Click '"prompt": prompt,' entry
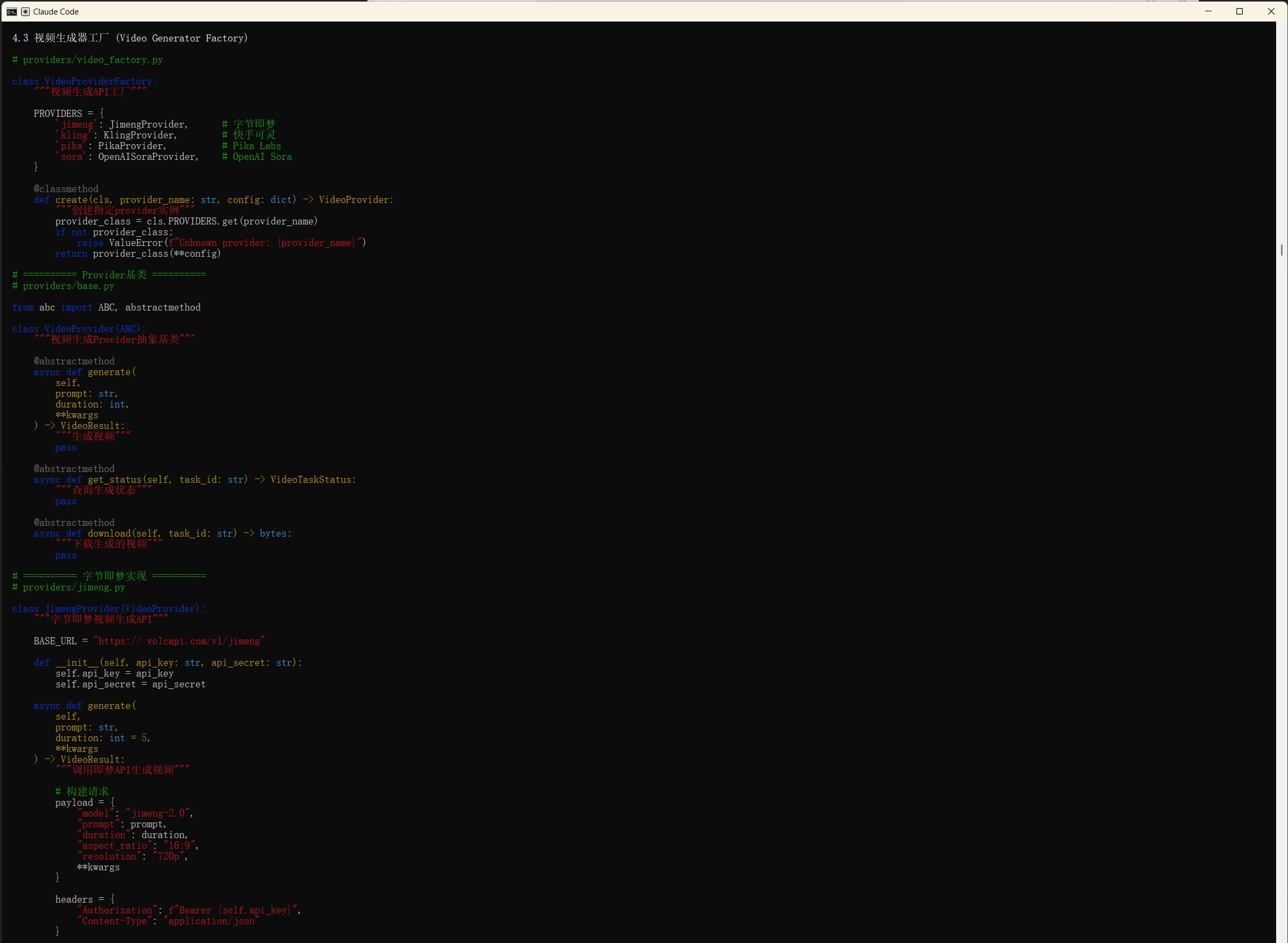 tap(122, 825)
